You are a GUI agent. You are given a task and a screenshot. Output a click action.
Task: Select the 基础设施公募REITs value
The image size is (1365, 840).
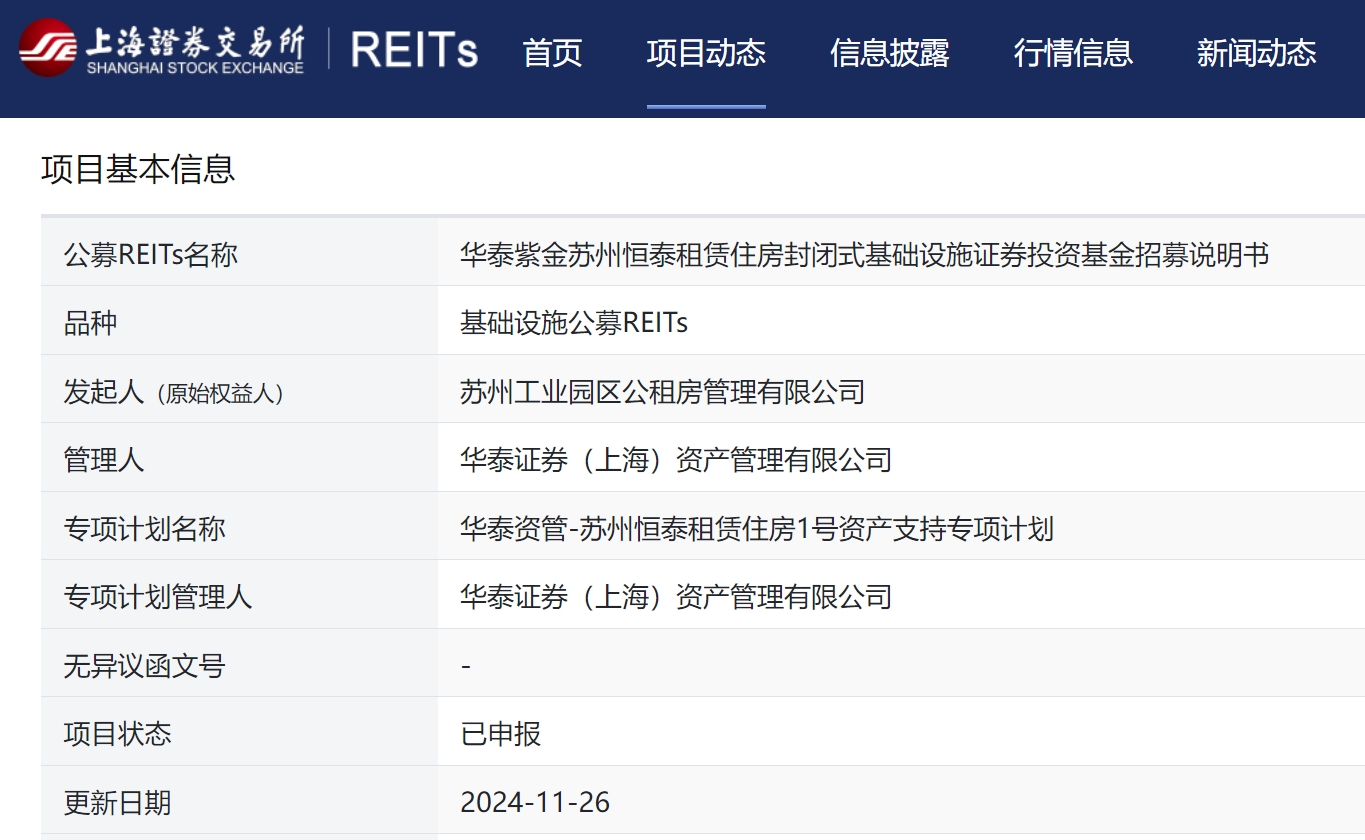(x=574, y=323)
